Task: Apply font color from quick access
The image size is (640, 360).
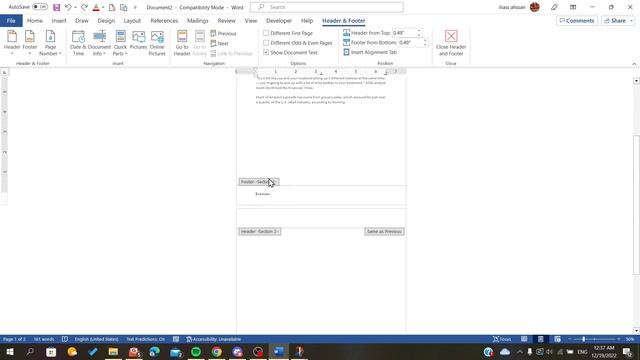Action: (x=96, y=7)
